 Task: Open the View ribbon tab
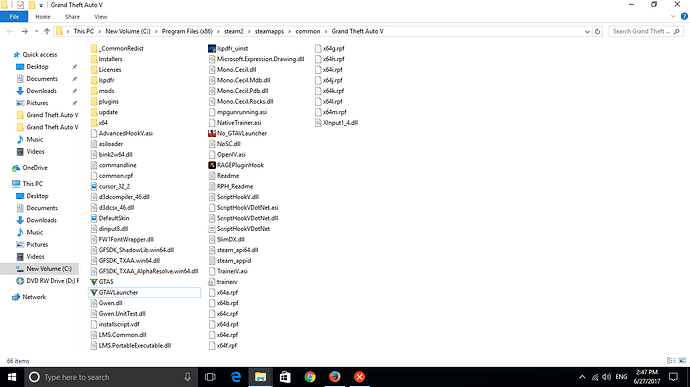[100, 17]
